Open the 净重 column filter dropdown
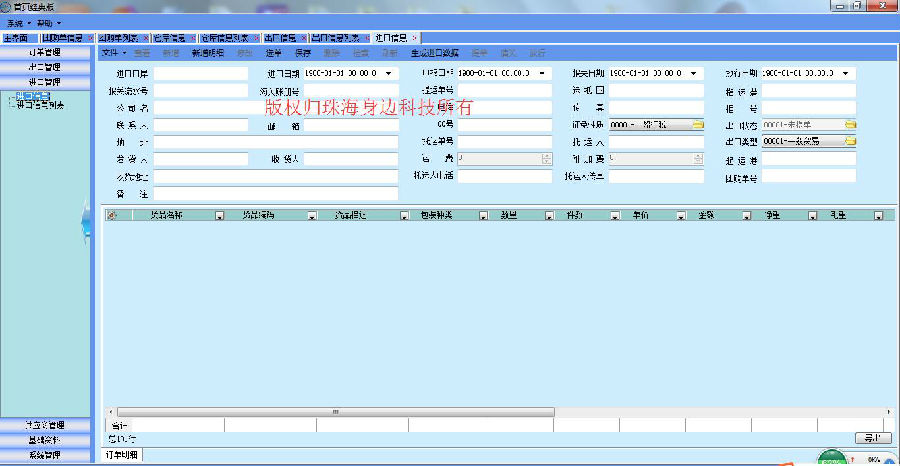Screen dimensions: 900x466 coord(812,216)
